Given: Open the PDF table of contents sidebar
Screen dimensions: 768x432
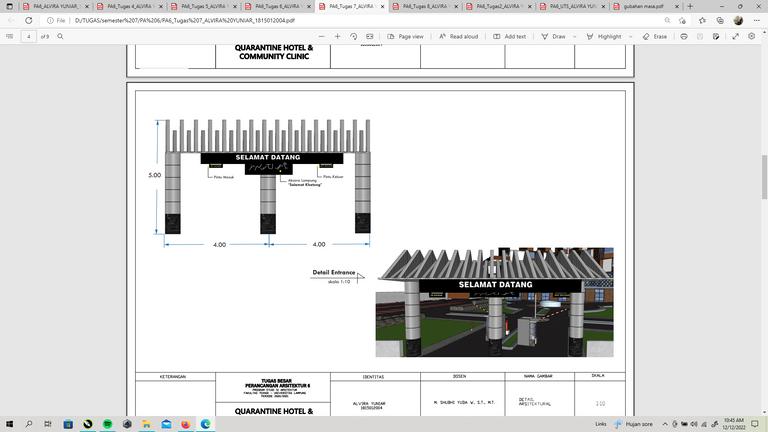Looking at the screenshot, I should 9,36.
